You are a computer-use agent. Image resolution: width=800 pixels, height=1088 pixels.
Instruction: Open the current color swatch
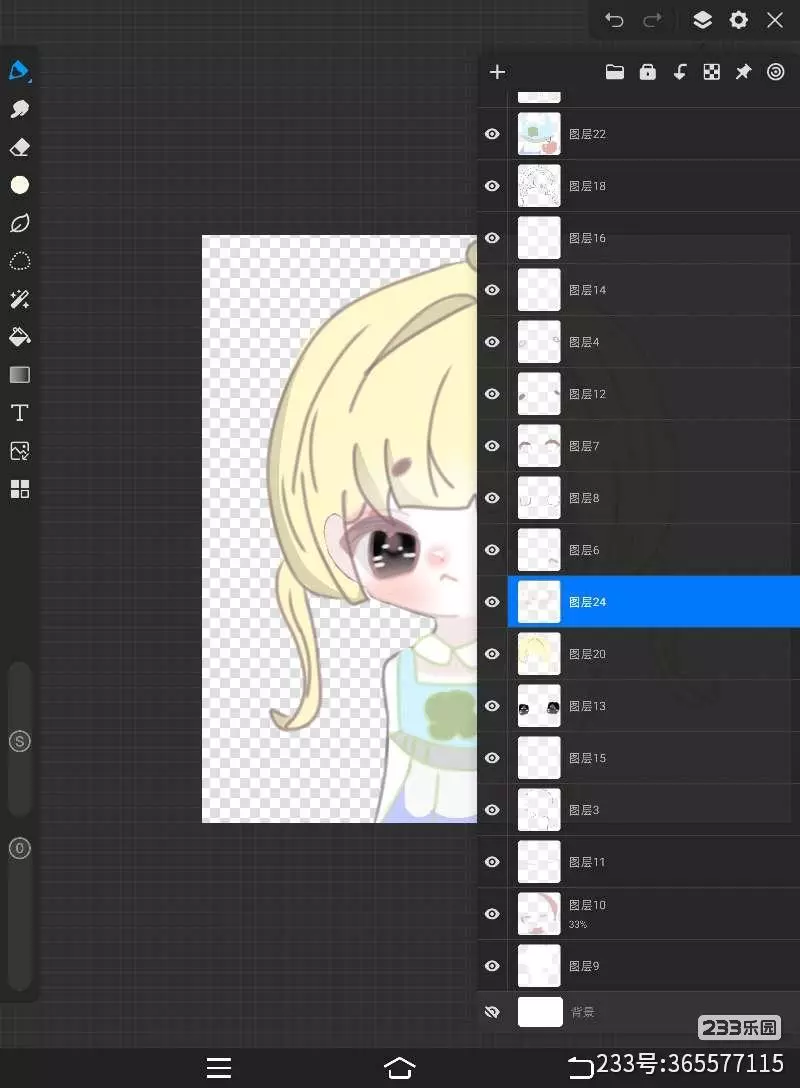[x=20, y=185]
